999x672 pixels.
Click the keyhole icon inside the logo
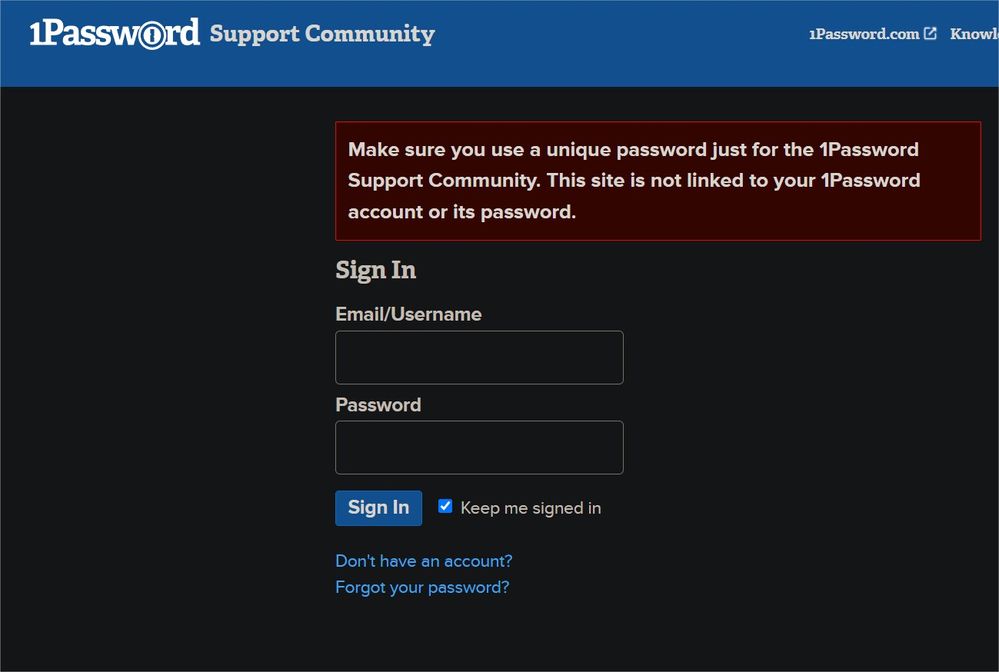pyautogui.click(x=151, y=36)
